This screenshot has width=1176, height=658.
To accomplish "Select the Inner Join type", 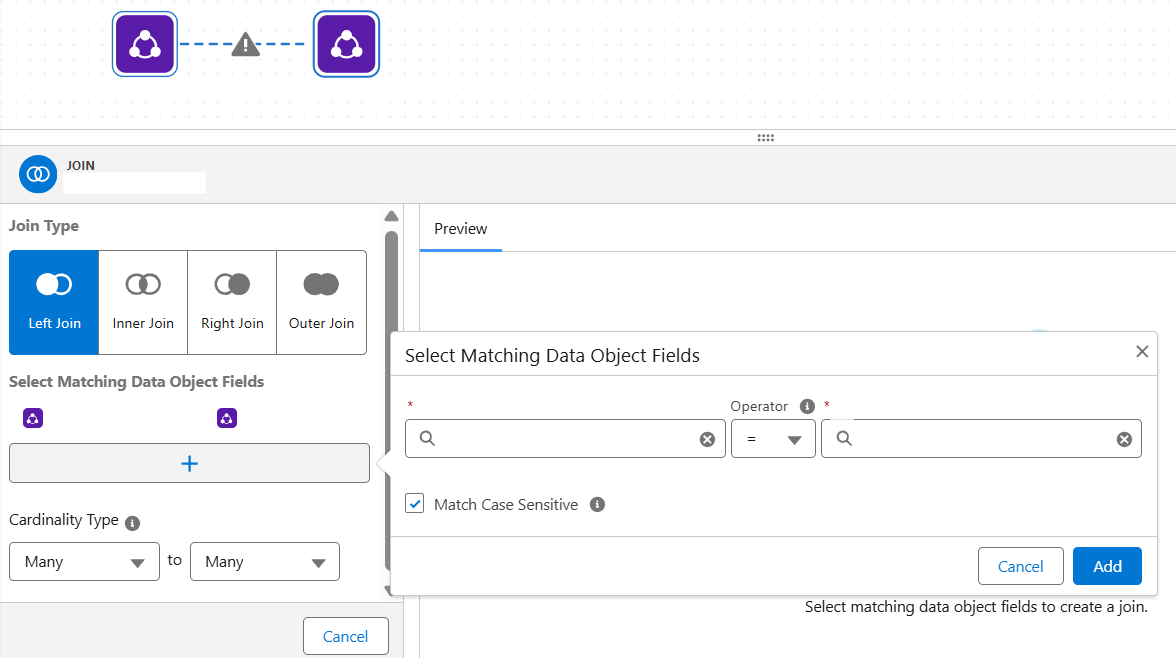I will tap(143, 302).
